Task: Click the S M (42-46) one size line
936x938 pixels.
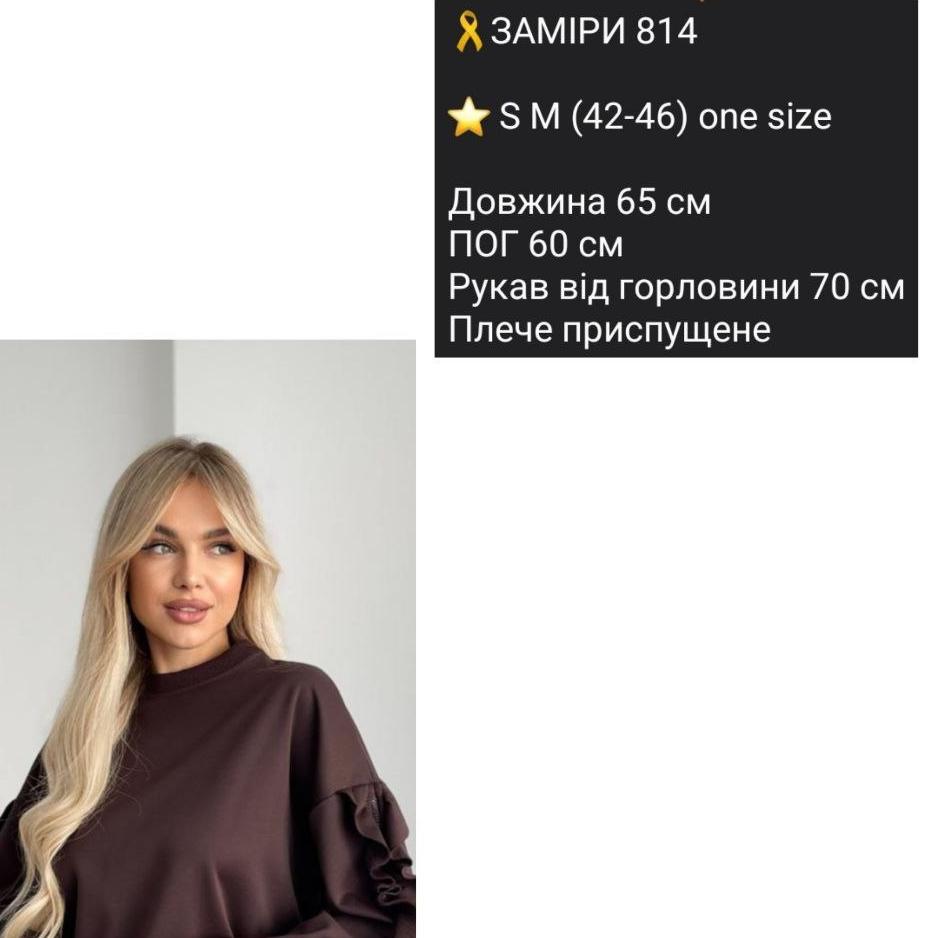Action: [x=664, y=116]
